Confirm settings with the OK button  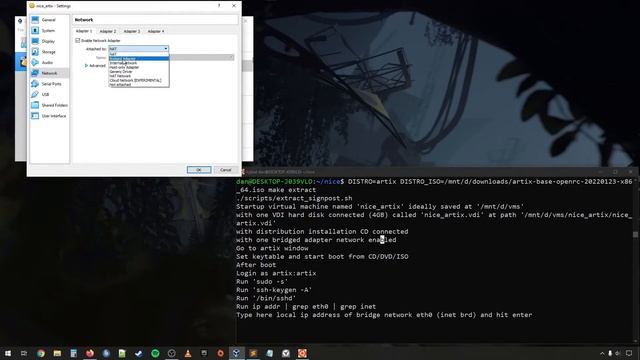[x=199, y=170]
